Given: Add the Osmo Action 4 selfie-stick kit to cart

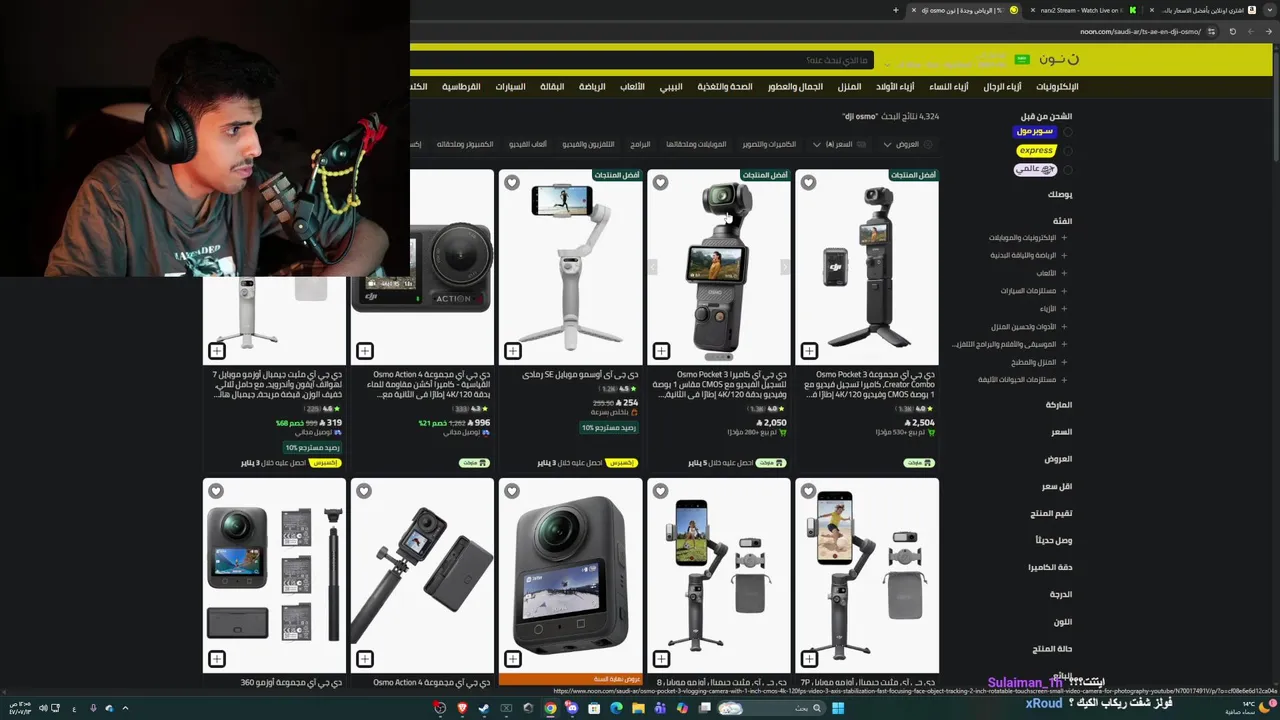Looking at the screenshot, I should [365, 659].
